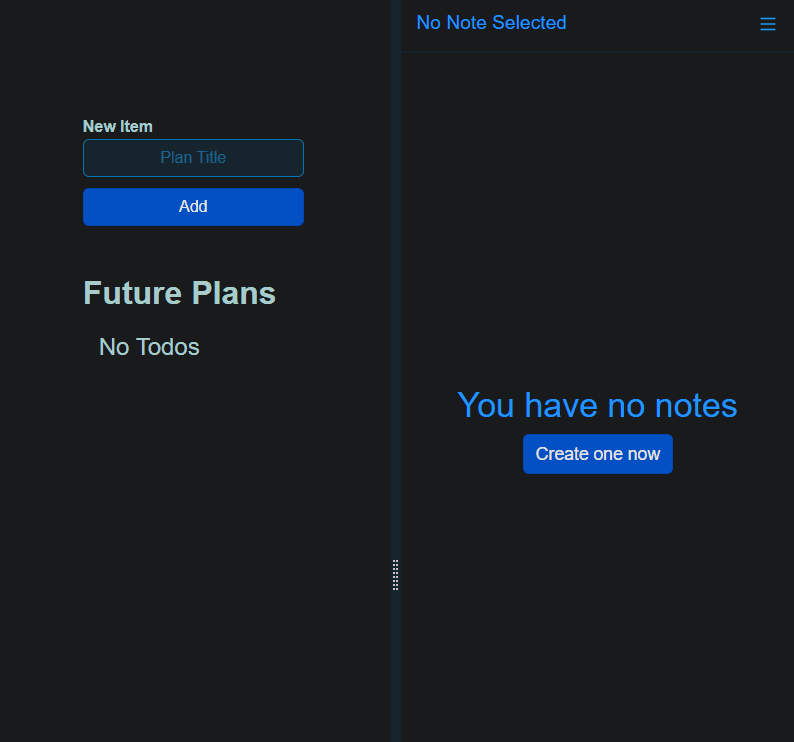Select the No Note Selected title
The image size is (794, 742).
(x=491, y=23)
